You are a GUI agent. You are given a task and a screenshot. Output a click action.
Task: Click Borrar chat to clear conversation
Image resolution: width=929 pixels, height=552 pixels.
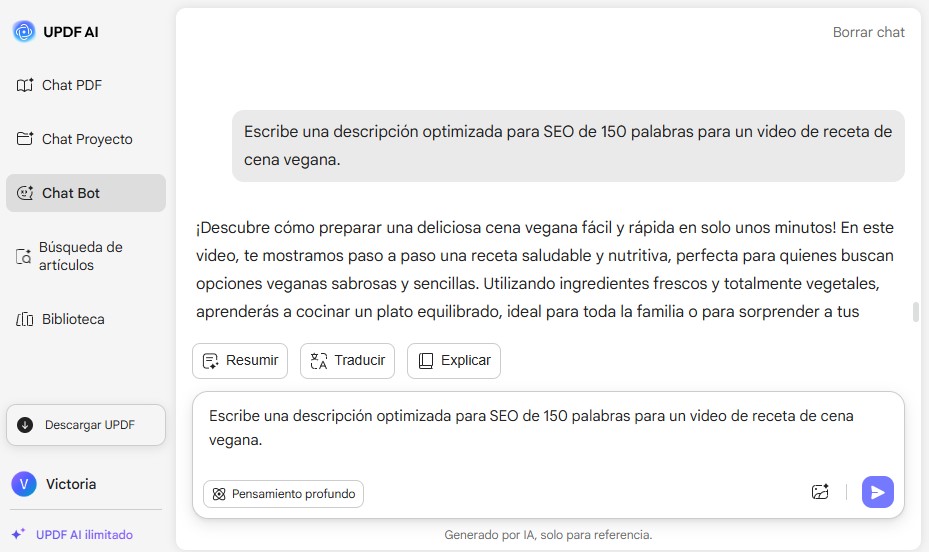[869, 32]
